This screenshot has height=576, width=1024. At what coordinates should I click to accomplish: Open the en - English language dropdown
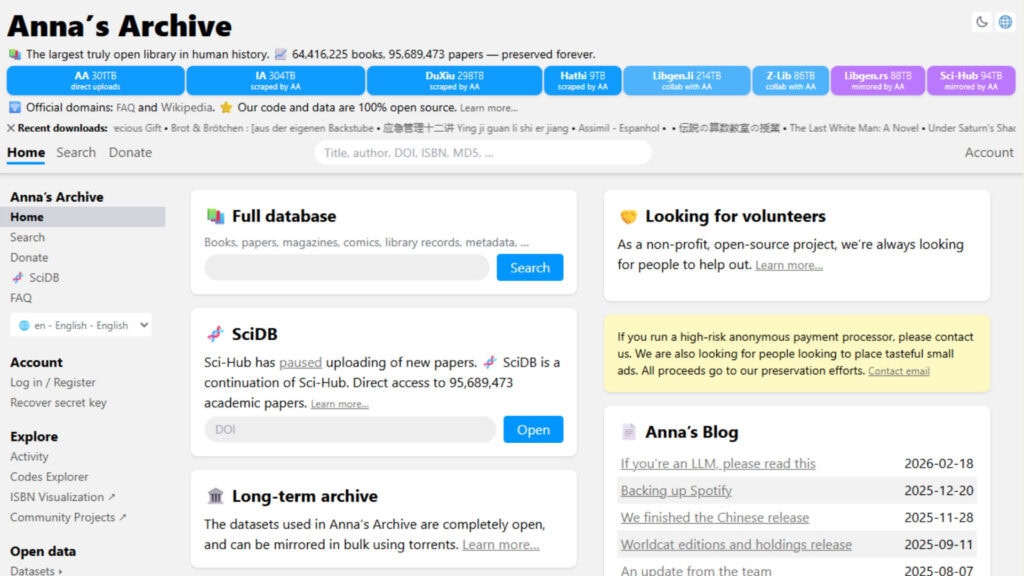pyautogui.click(x=81, y=325)
